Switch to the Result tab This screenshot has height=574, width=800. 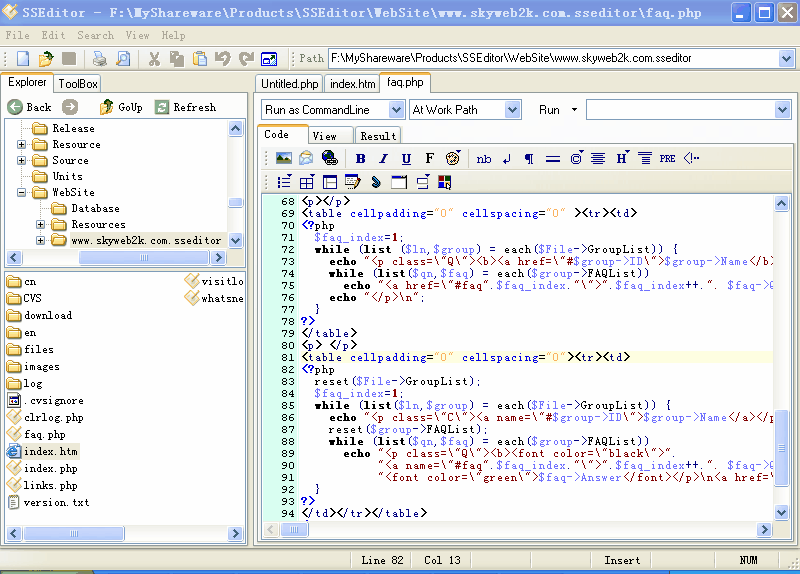coord(378,136)
